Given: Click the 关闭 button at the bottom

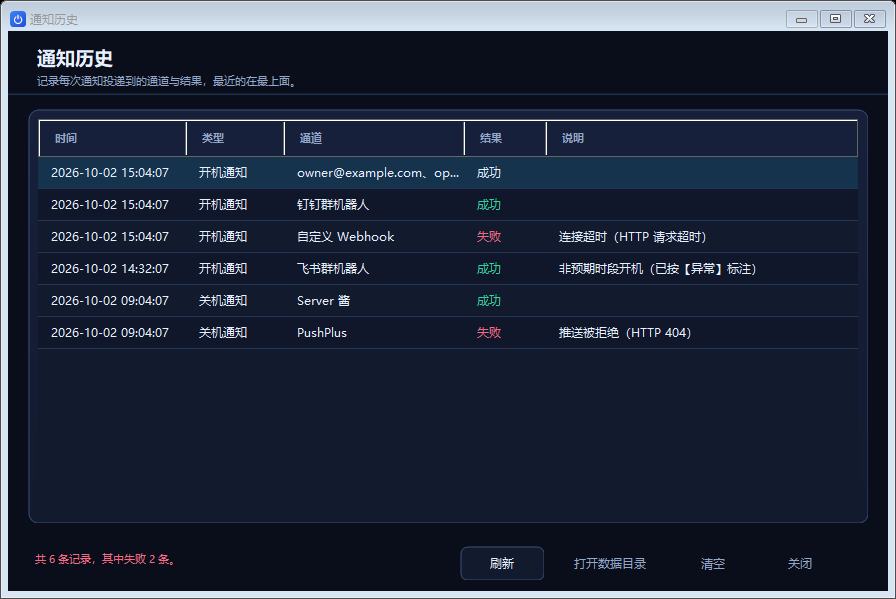Looking at the screenshot, I should tap(799, 564).
